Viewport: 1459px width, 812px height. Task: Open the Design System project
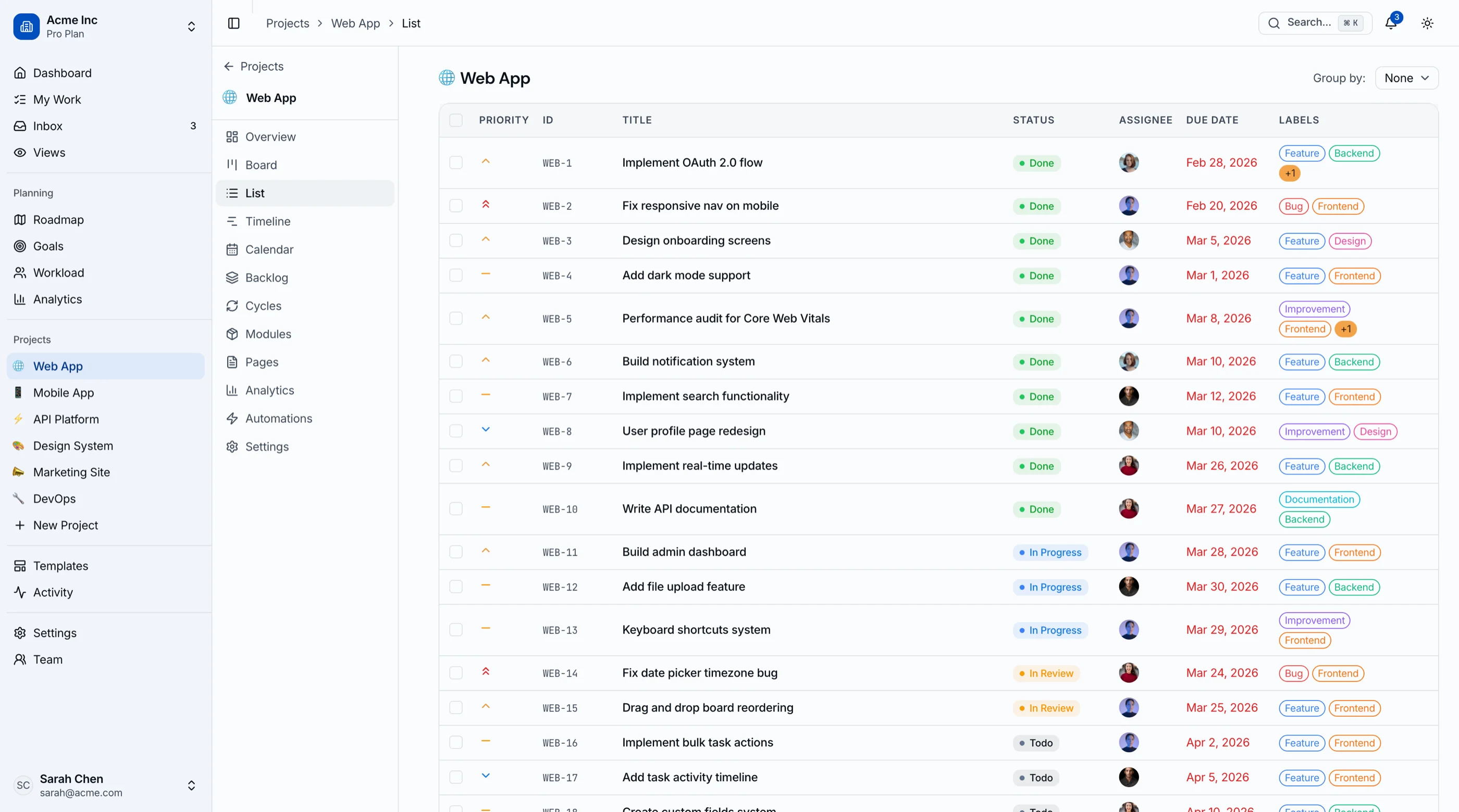point(105,446)
